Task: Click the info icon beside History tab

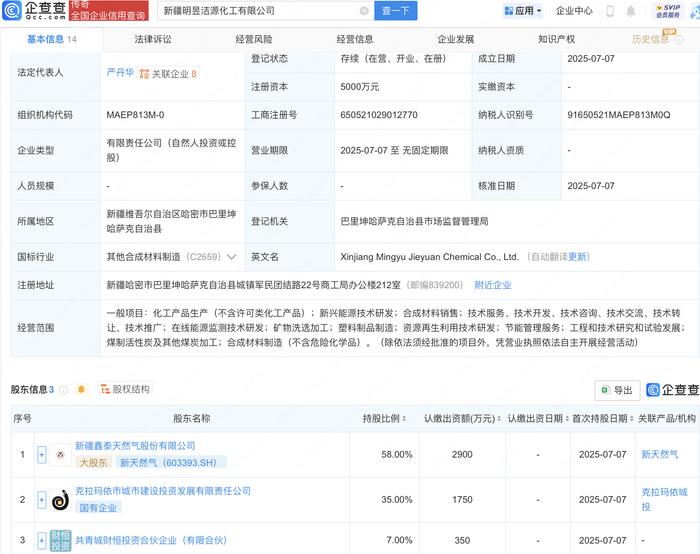Action: point(679,40)
